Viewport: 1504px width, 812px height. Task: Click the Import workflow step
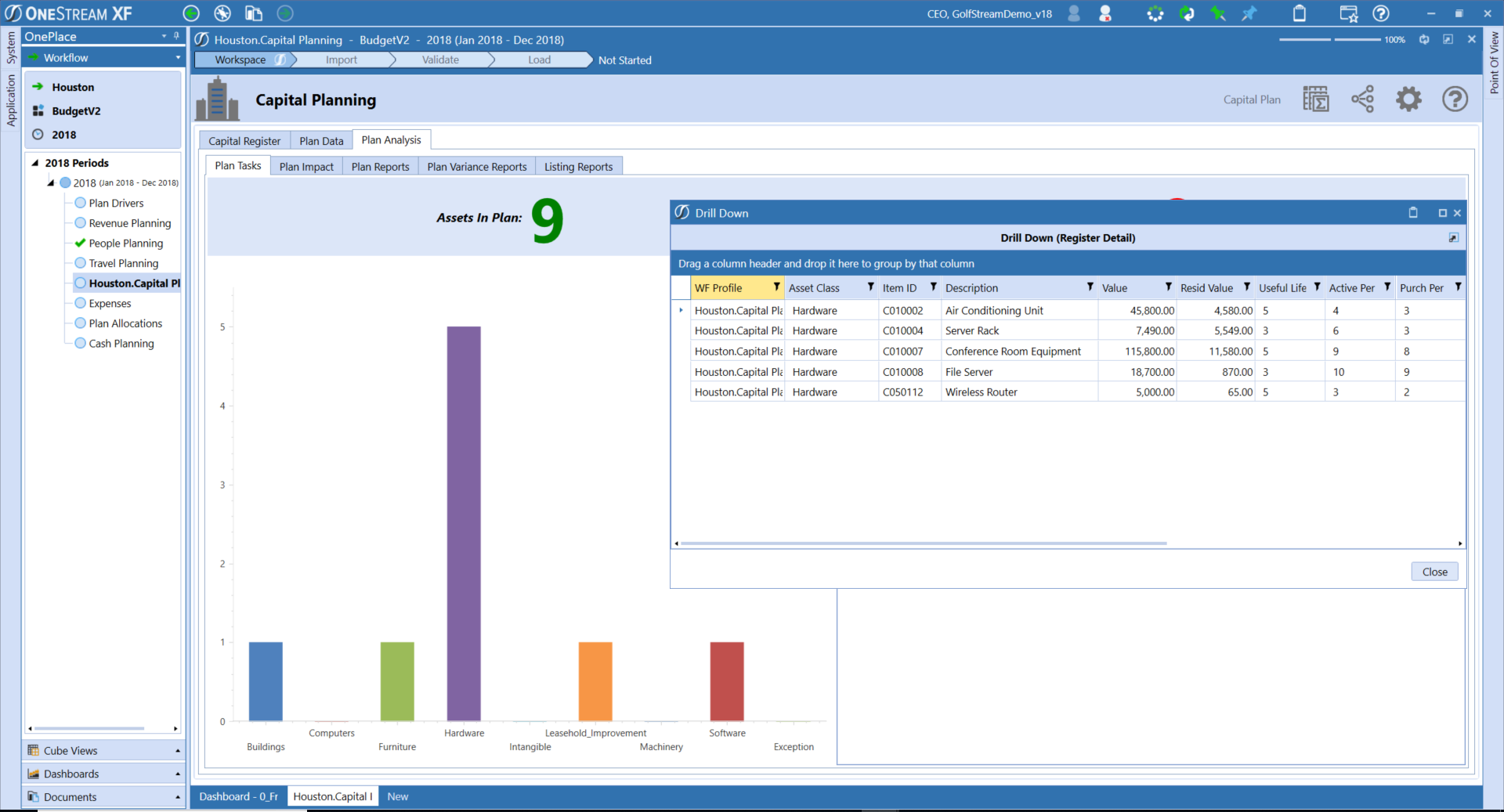tap(341, 60)
